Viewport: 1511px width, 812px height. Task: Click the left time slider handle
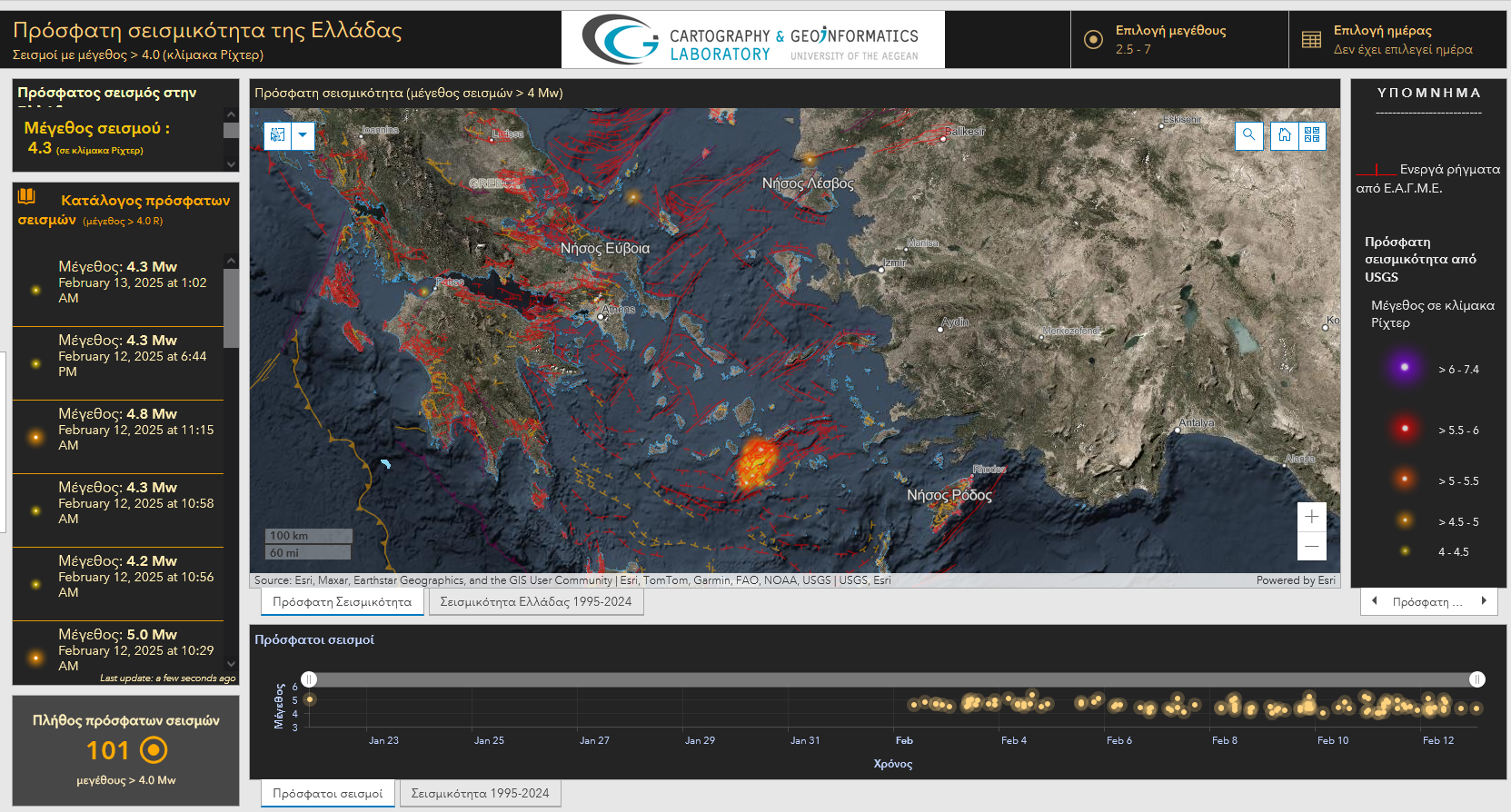(310, 679)
